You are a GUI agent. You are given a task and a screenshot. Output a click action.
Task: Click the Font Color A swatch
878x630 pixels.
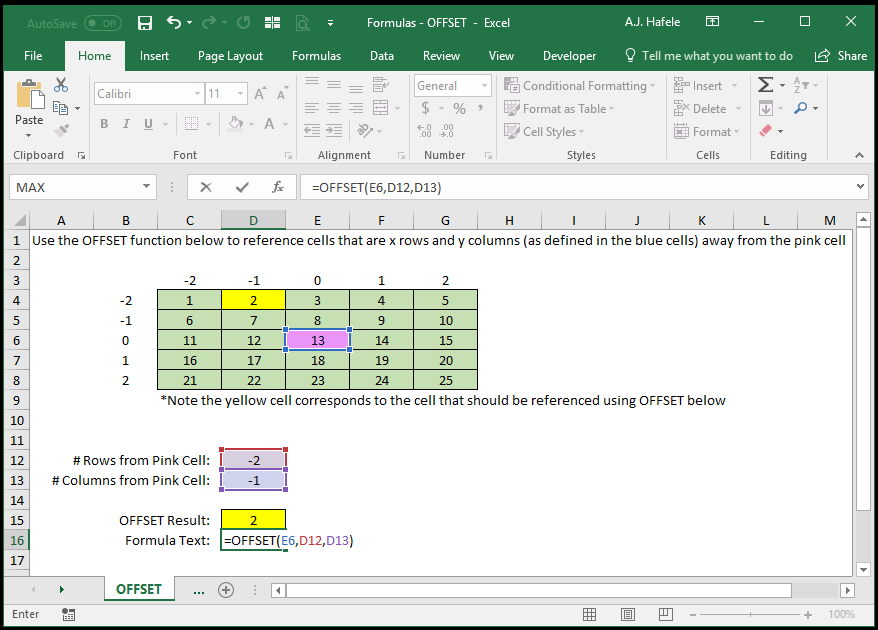[269, 123]
